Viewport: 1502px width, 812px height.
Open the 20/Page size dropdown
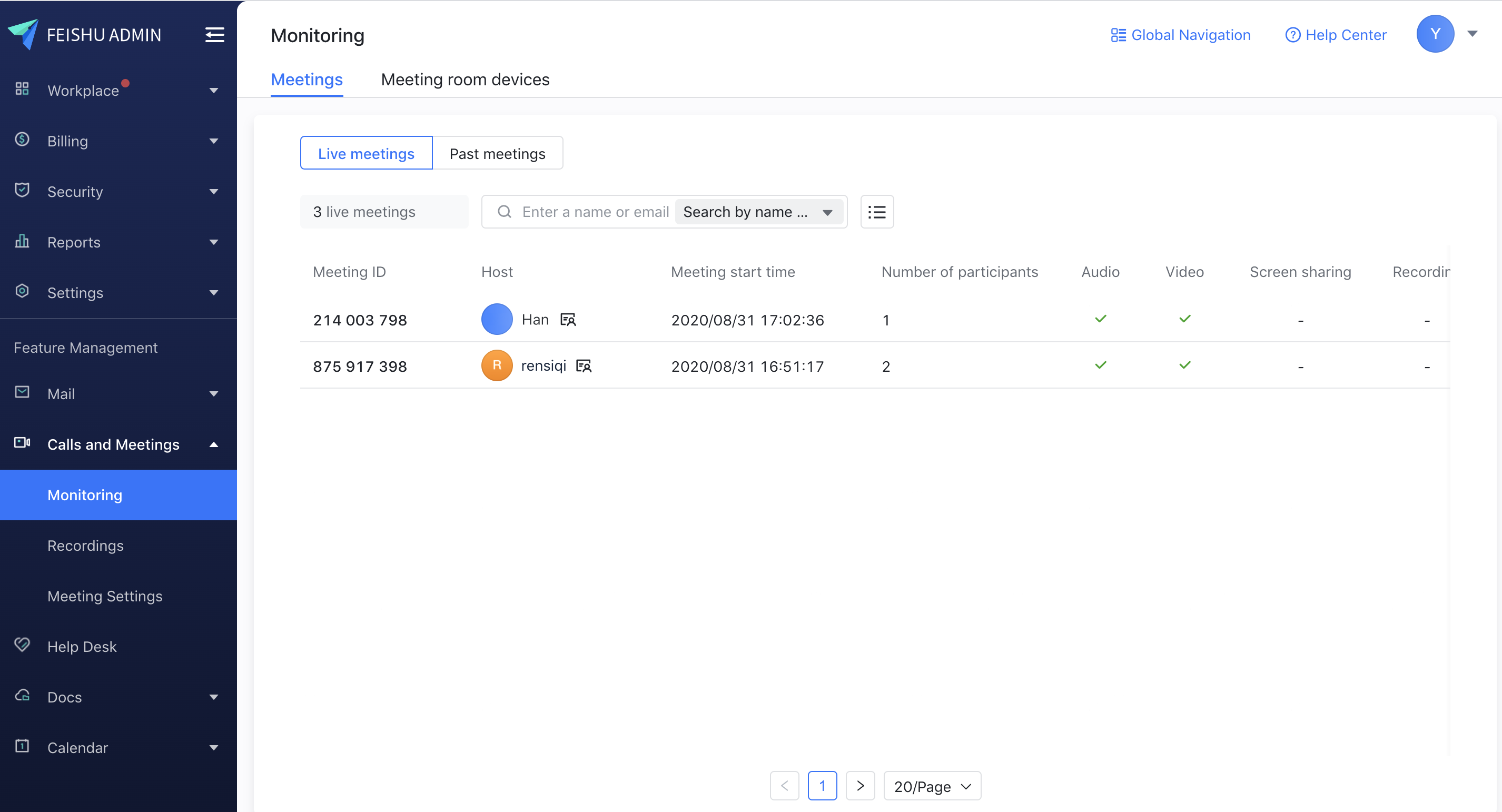(x=932, y=786)
